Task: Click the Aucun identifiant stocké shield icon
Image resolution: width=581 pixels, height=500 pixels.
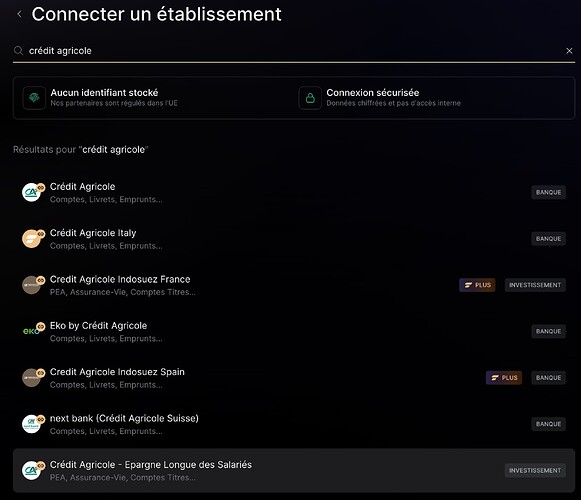Action: coord(34,98)
